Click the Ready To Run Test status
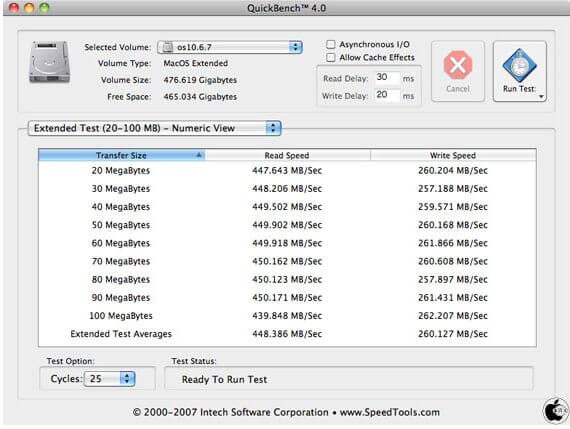570x429 pixels. [x=224, y=380]
